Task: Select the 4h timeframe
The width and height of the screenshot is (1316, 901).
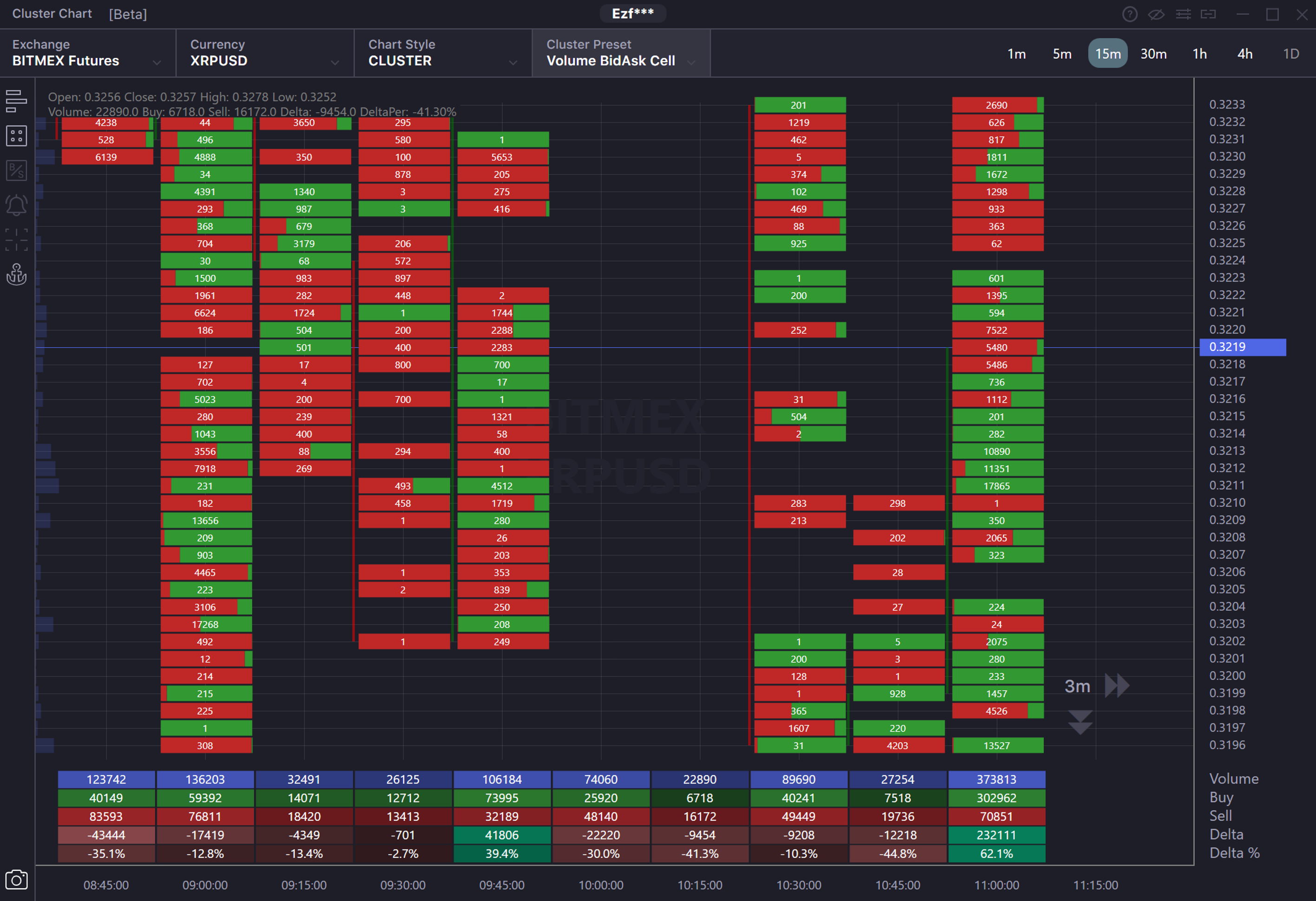Action: pyautogui.click(x=1244, y=54)
